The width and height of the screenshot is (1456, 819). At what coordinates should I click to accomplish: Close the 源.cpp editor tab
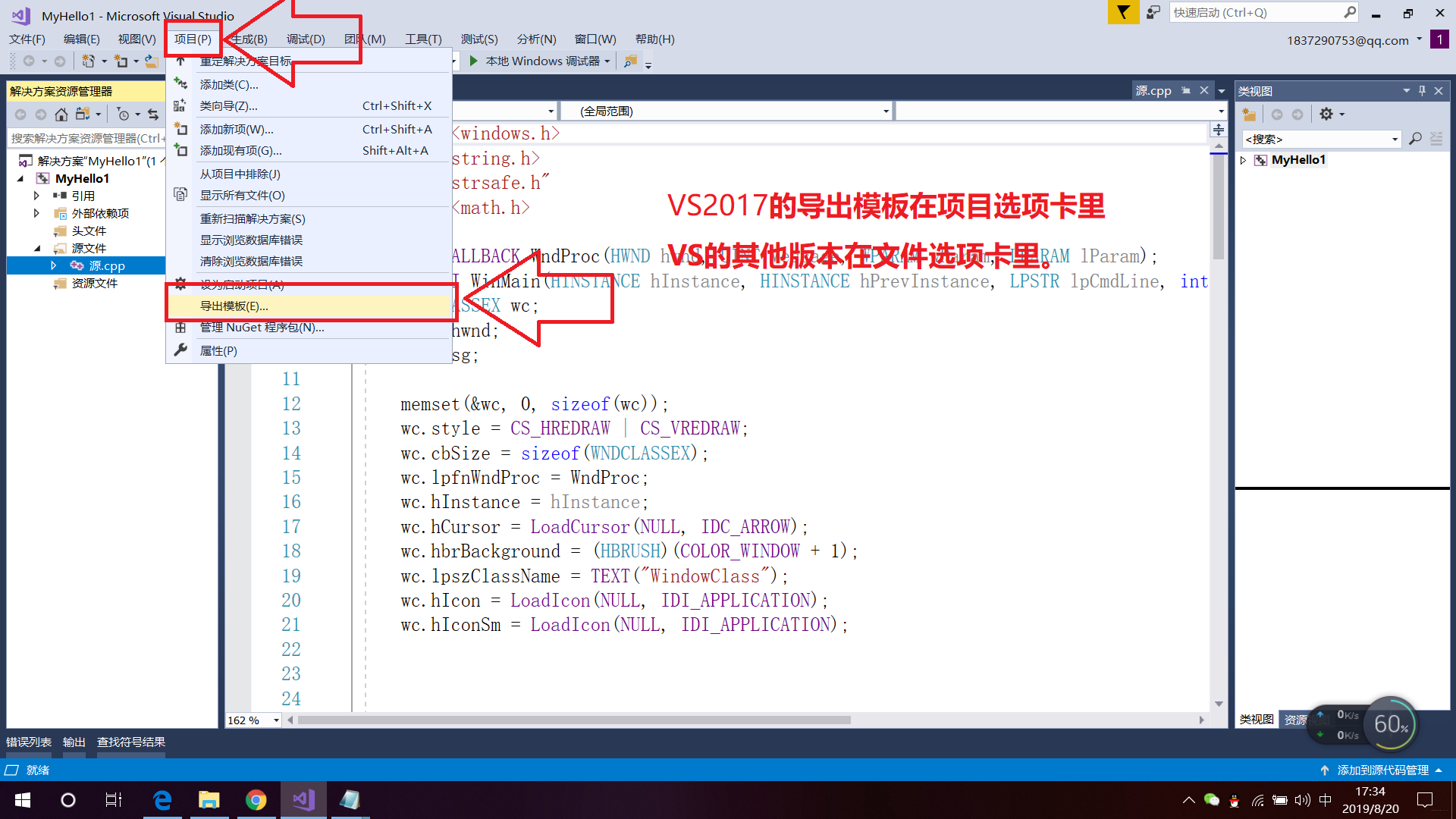coord(1203,91)
